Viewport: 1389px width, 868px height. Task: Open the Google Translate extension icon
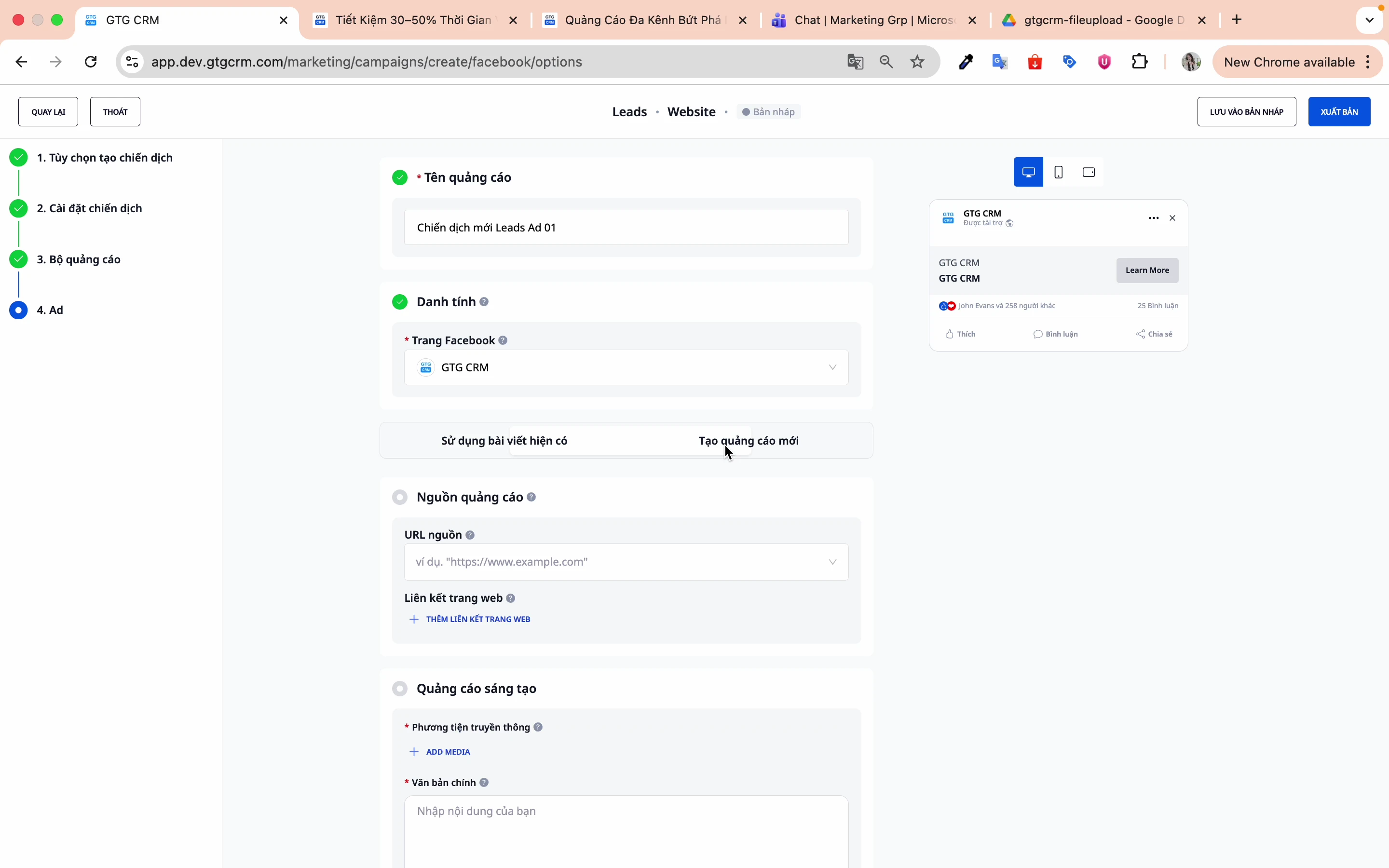(x=1000, y=61)
